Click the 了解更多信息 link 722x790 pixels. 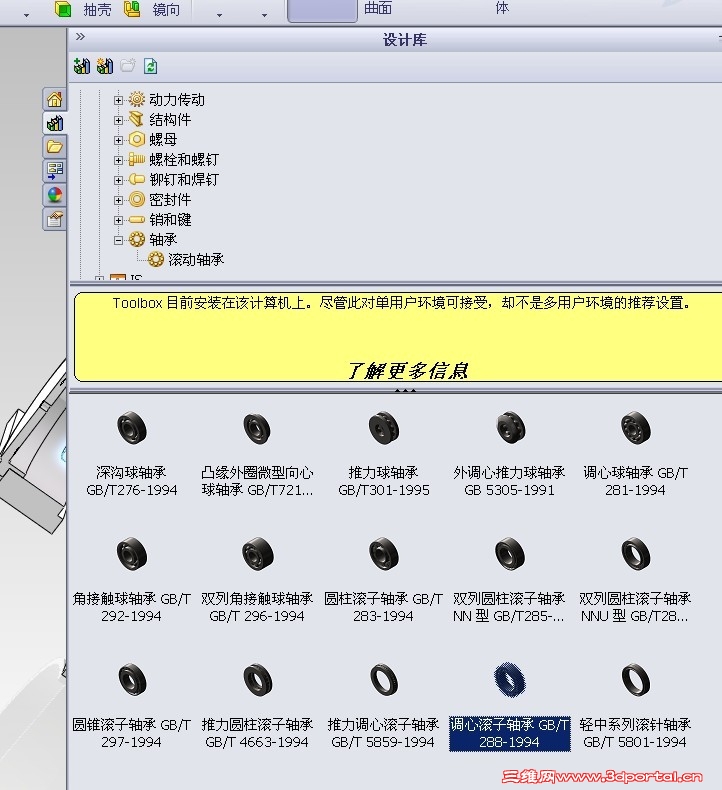[x=407, y=371]
